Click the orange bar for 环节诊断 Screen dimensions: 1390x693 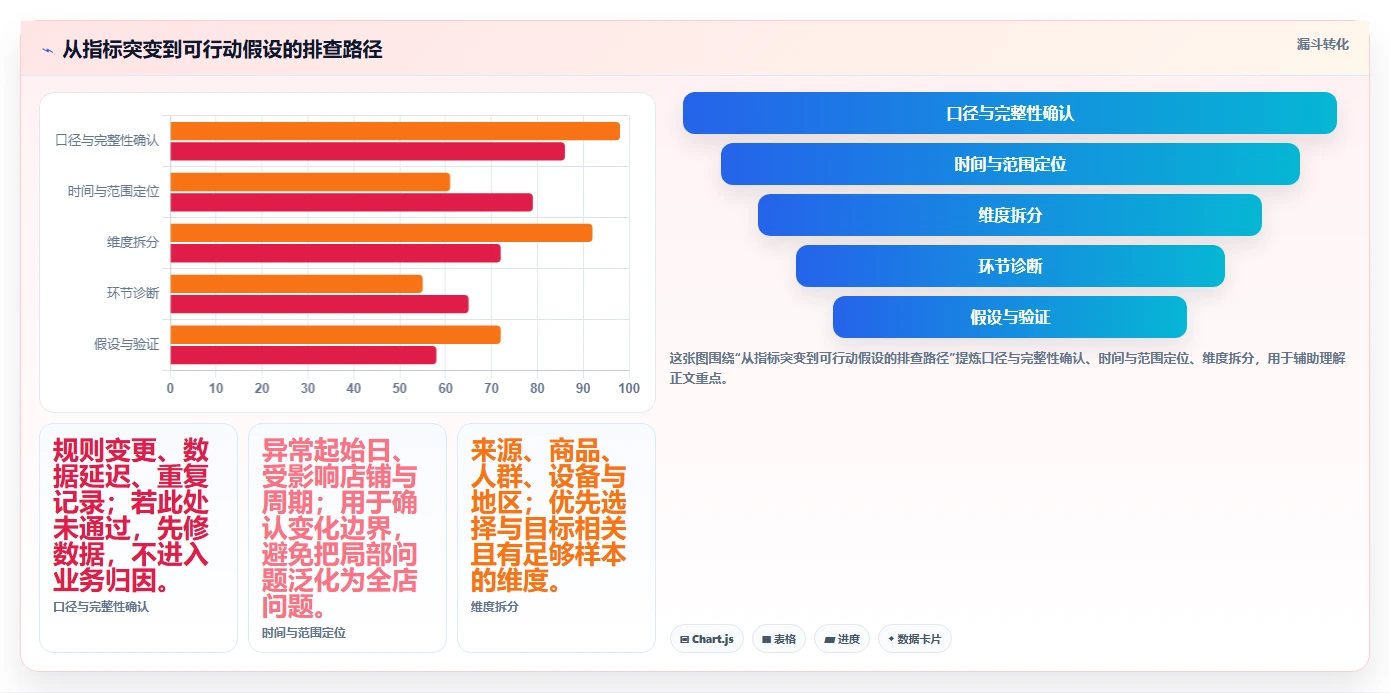tap(297, 284)
